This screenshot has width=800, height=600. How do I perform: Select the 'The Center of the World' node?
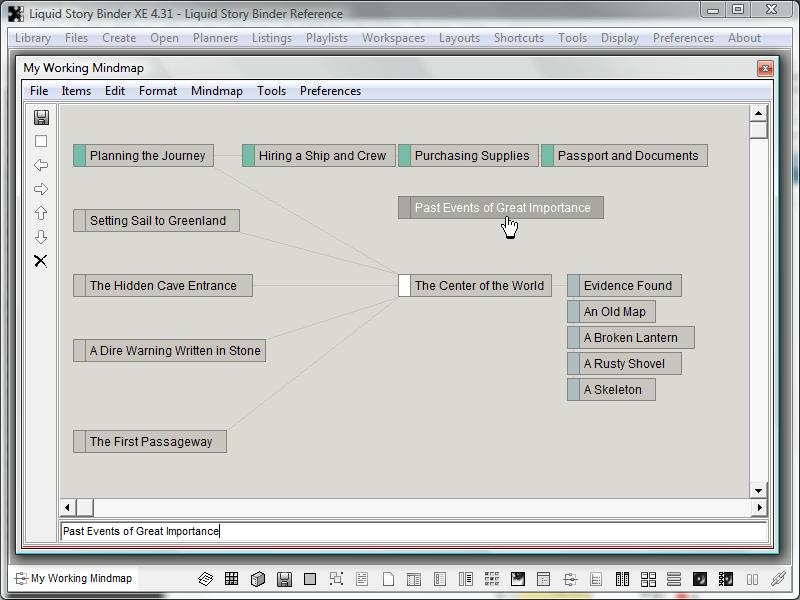click(479, 286)
